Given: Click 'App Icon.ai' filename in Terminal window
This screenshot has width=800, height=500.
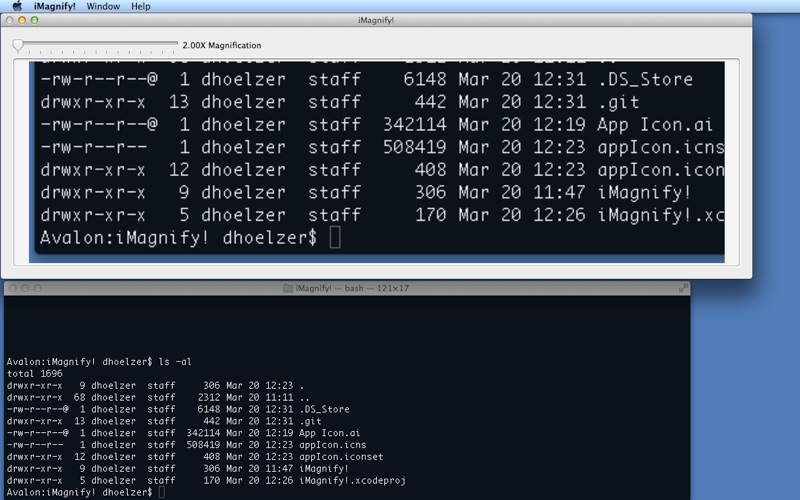Looking at the screenshot, I should [x=330, y=433].
